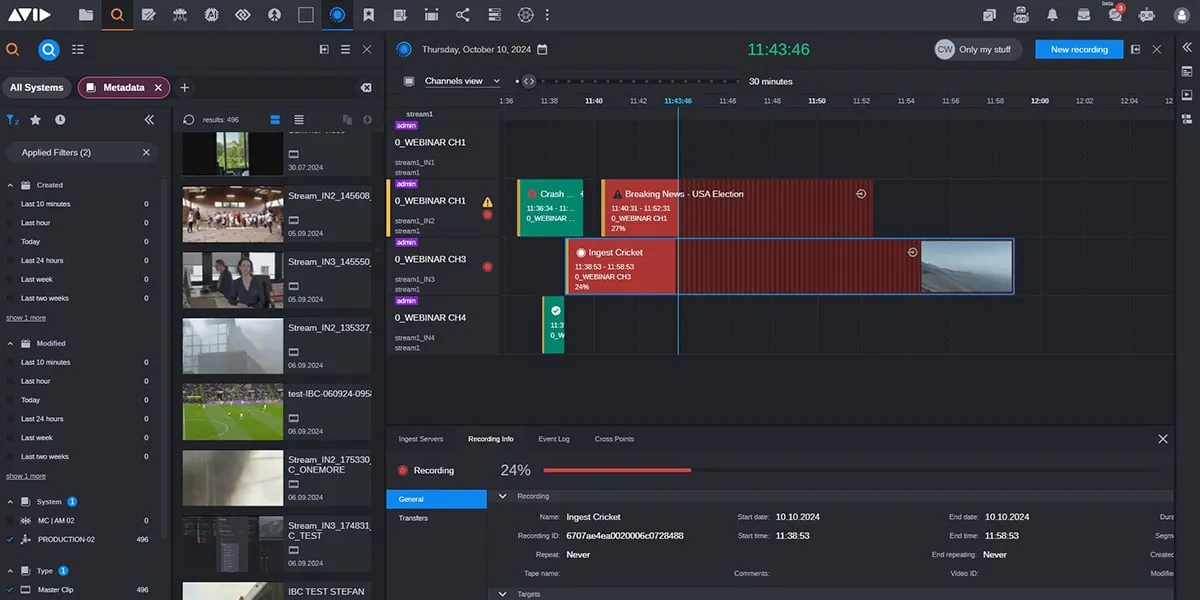Show recent searches clock icon
This screenshot has width=1200, height=600.
point(60,120)
